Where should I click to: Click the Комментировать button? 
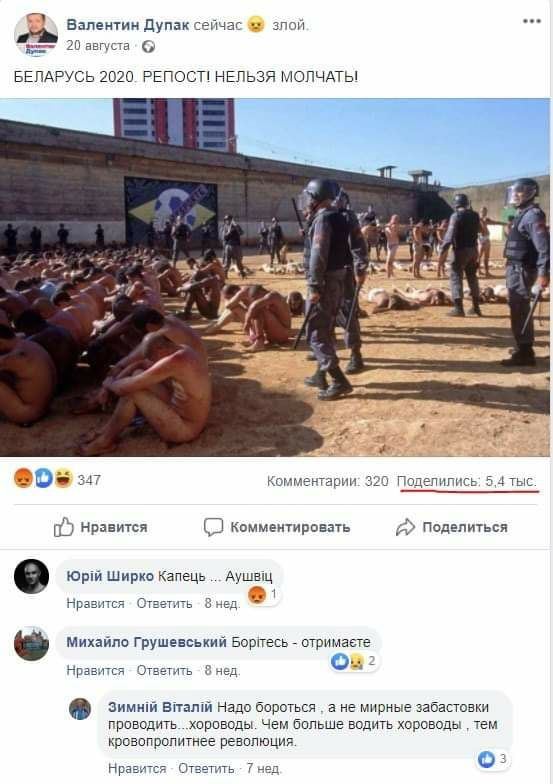pos(276,527)
